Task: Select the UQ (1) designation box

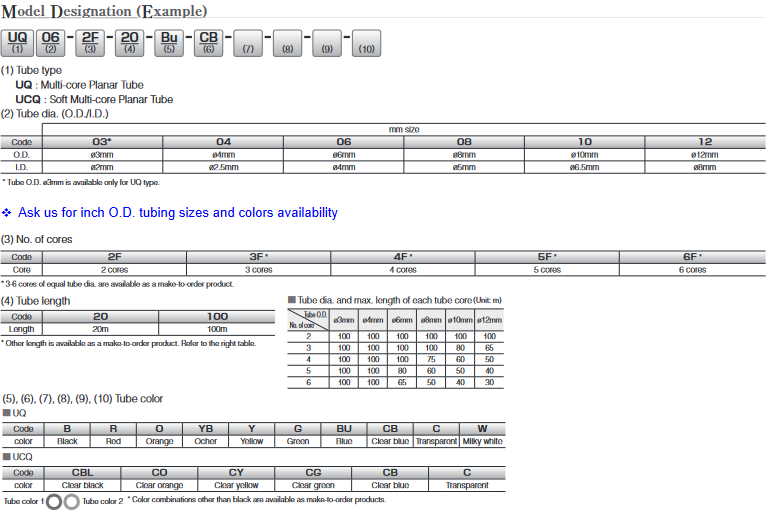Action: (x=17, y=43)
